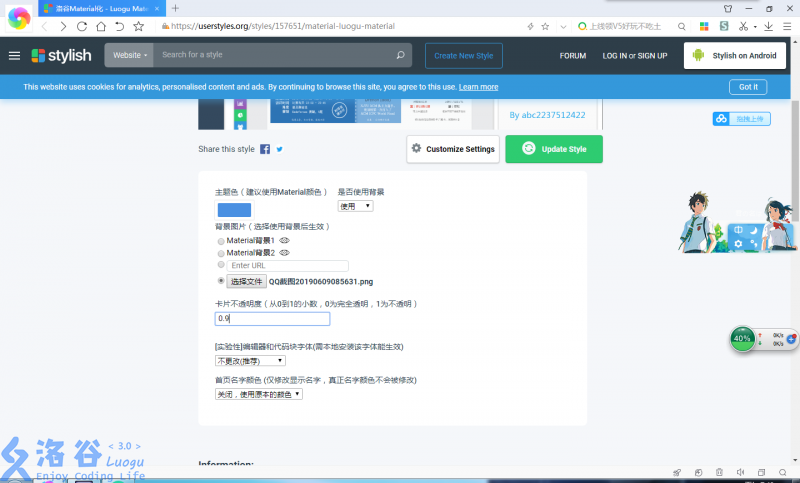800x483 pixels.
Task: Select the Enter URL radio option
Action: point(221,265)
